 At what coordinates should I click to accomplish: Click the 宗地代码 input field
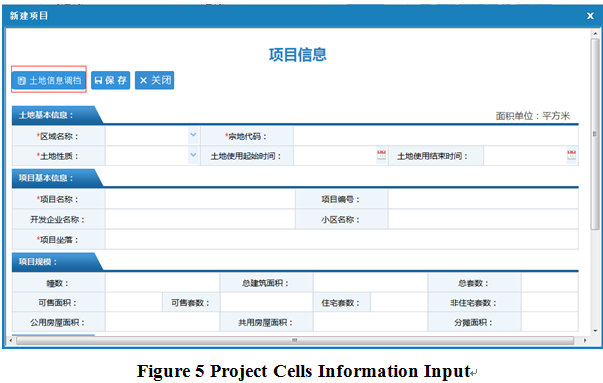click(436, 136)
